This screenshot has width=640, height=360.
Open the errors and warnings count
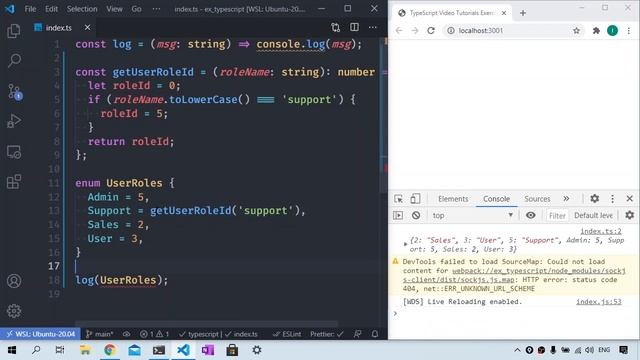tap(154, 334)
